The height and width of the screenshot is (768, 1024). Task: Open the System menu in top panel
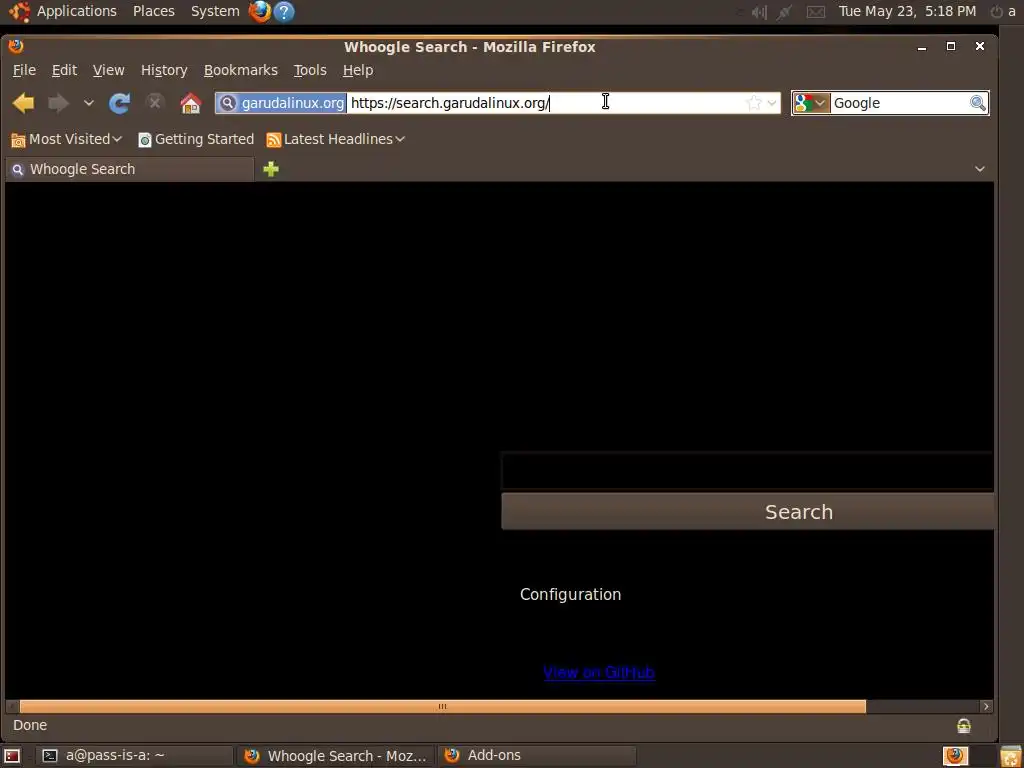(215, 11)
